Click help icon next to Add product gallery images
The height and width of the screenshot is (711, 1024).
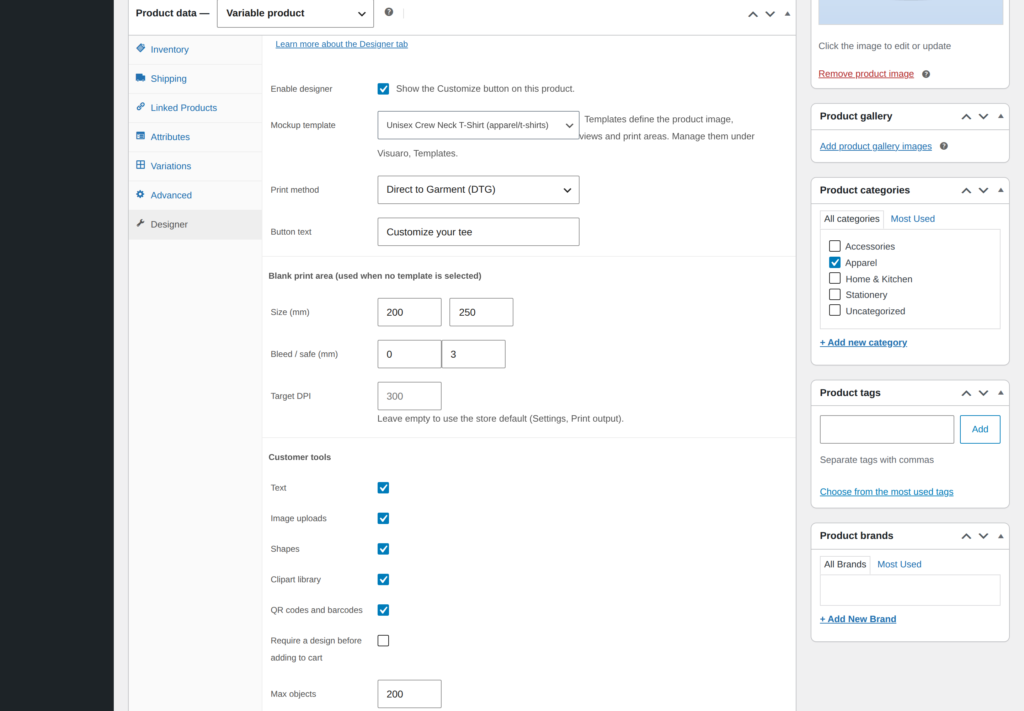(x=944, y=146)
